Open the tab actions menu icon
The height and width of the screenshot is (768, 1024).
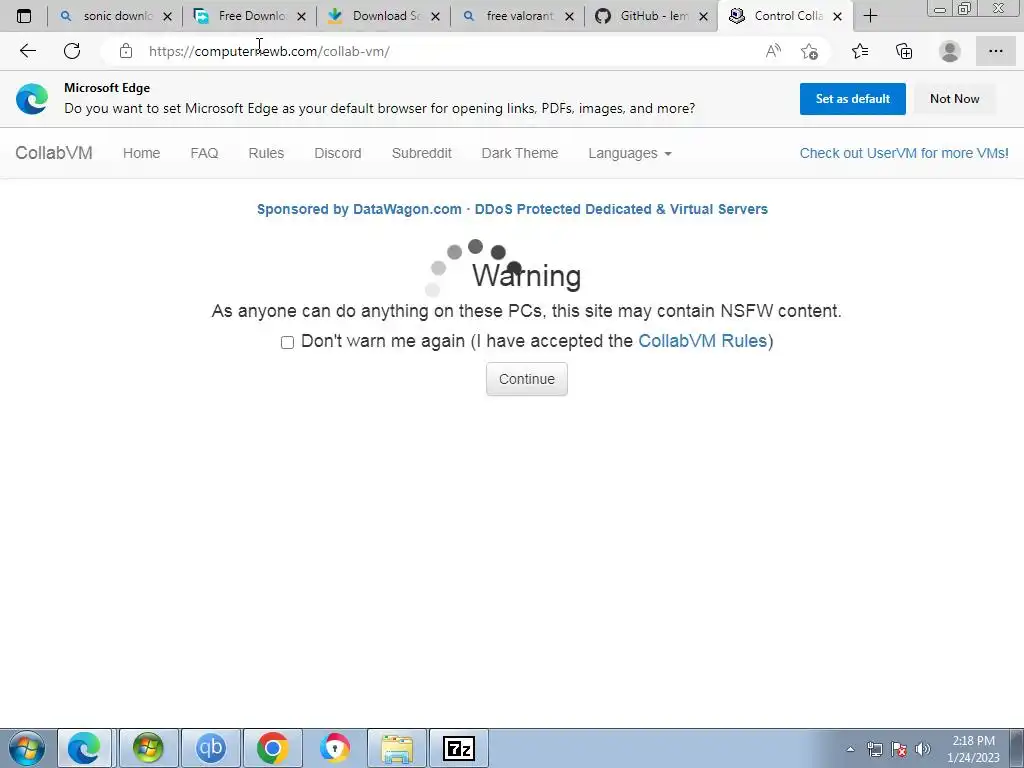24,16
